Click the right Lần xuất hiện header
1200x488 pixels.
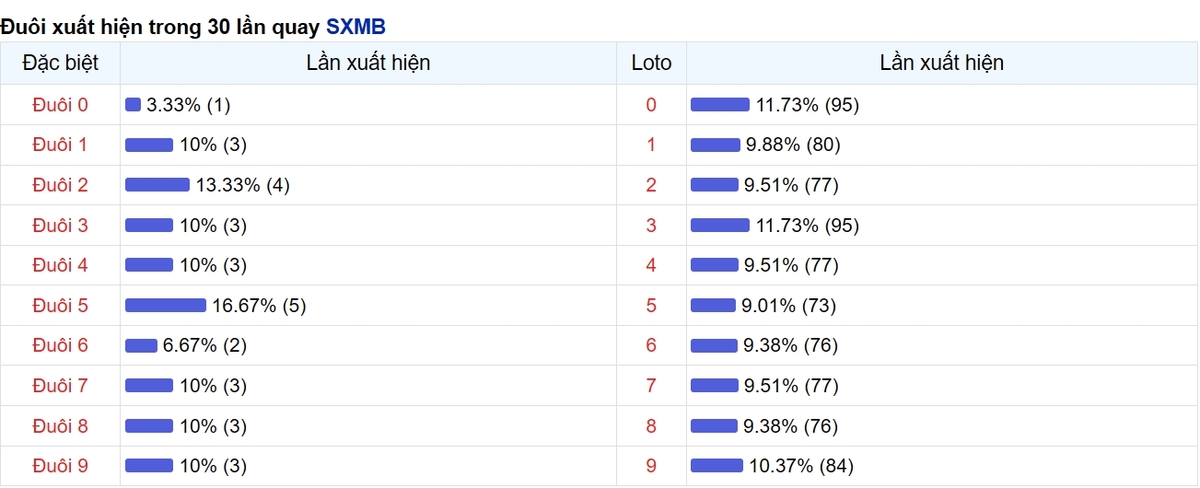(x=941, y=63)
